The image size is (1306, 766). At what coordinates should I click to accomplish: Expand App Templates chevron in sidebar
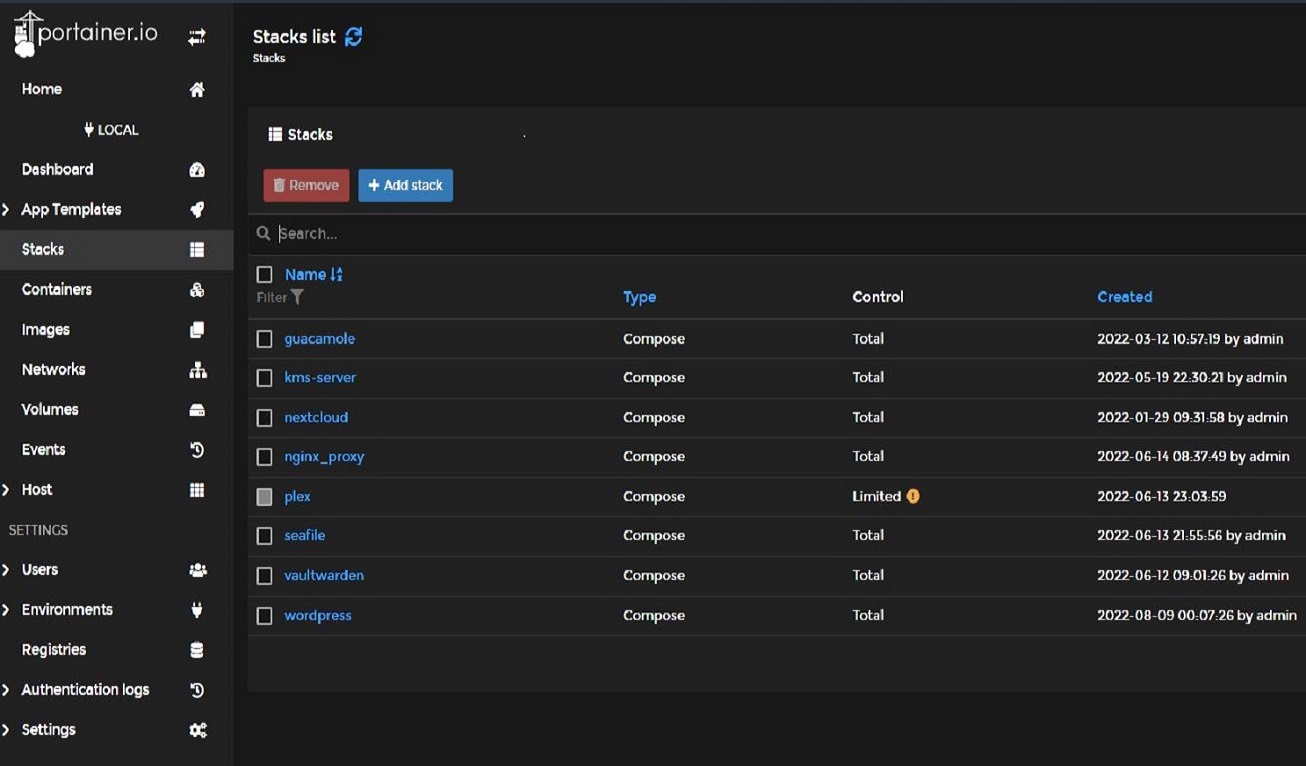[x=6, y=209]
